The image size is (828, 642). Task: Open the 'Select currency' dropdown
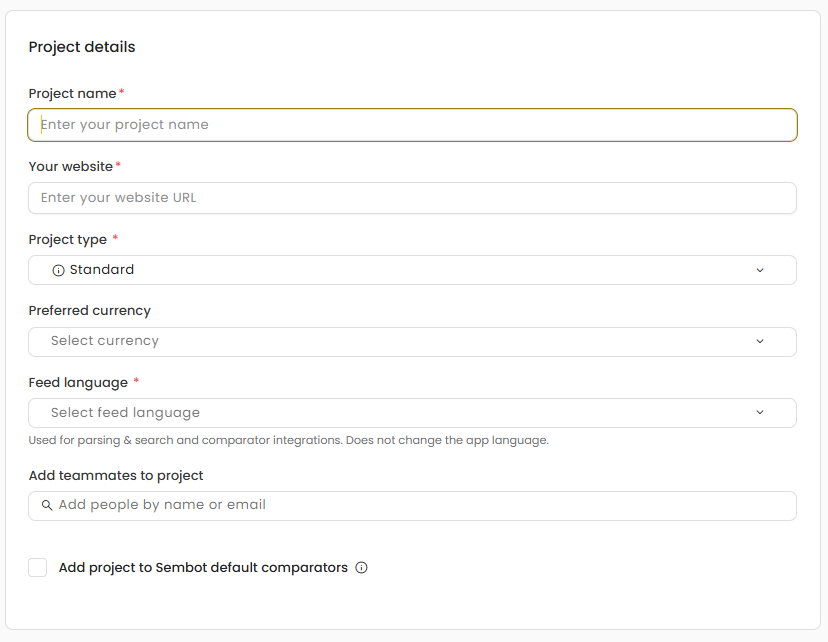click(x=400, y=341)
